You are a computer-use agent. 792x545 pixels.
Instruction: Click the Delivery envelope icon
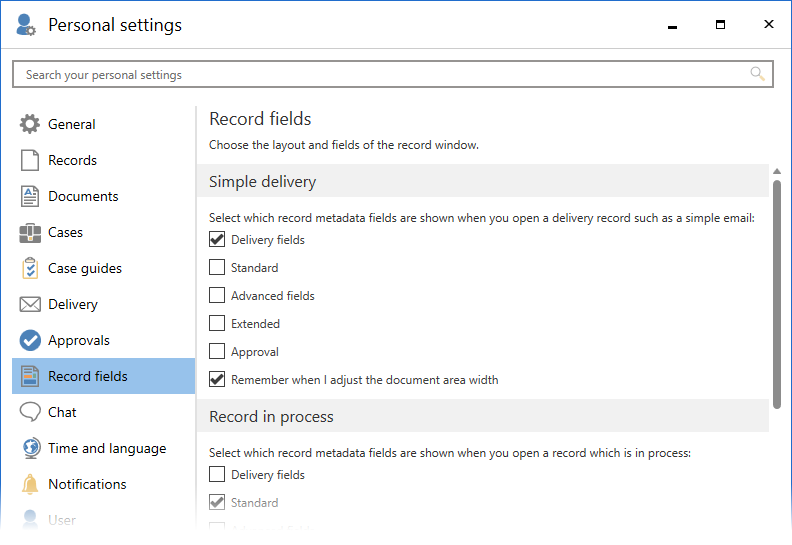(30, 304)
